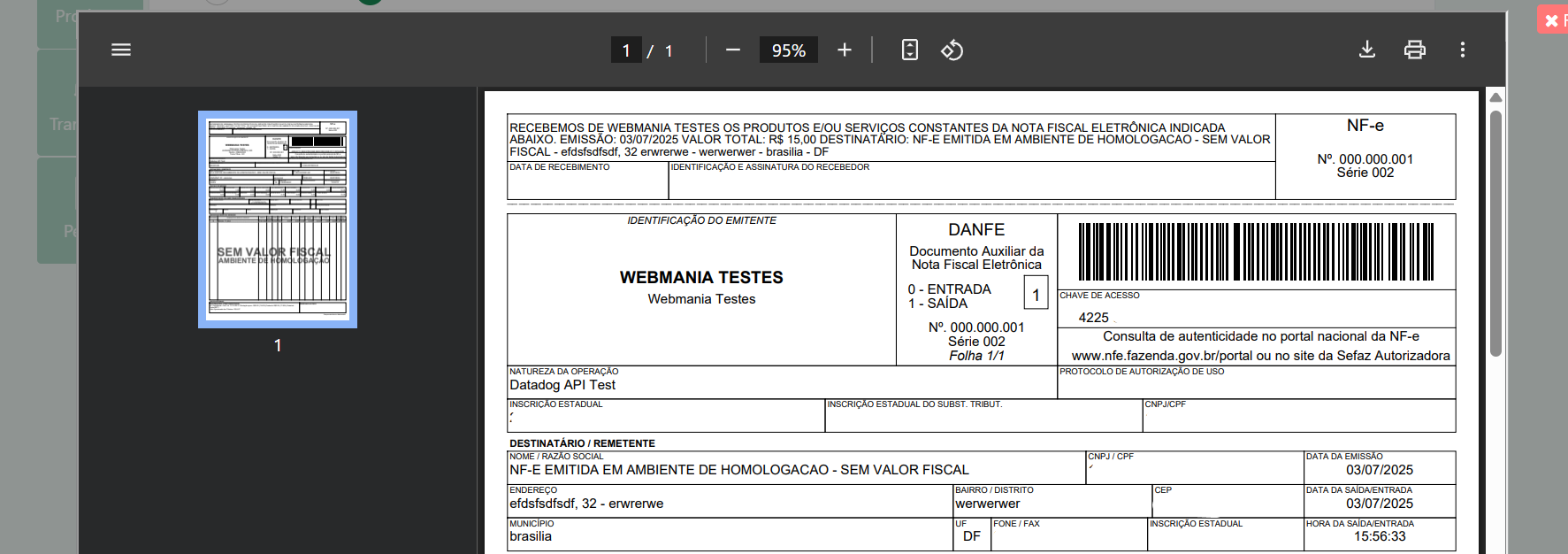The height and width of the screenshot is (554, 1568).
Task: Click the 'MUNICÍPIO' label
Action: point(532,524)
